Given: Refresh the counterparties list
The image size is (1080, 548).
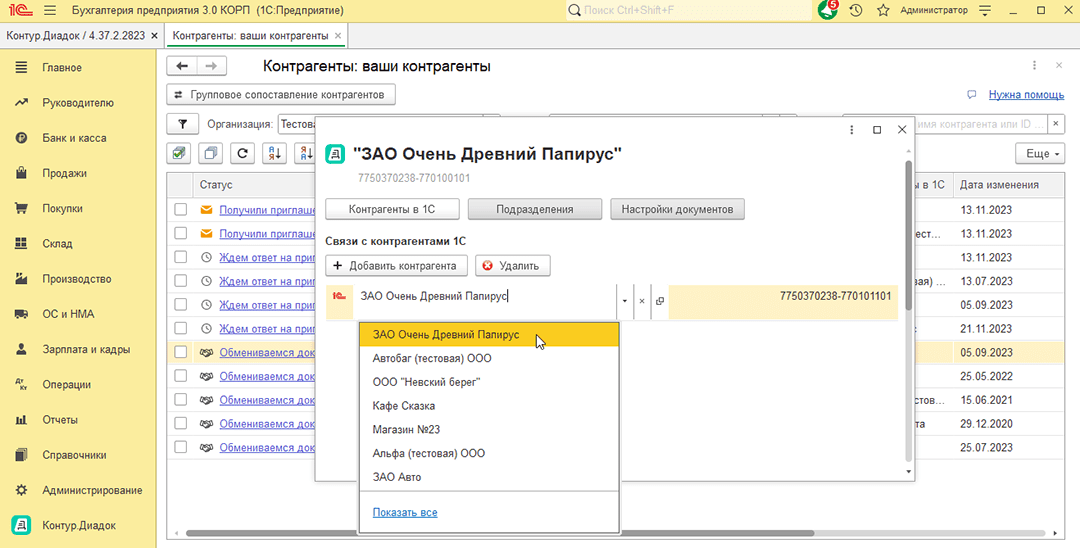Looking at the screenshot, I should click(242, 154).
